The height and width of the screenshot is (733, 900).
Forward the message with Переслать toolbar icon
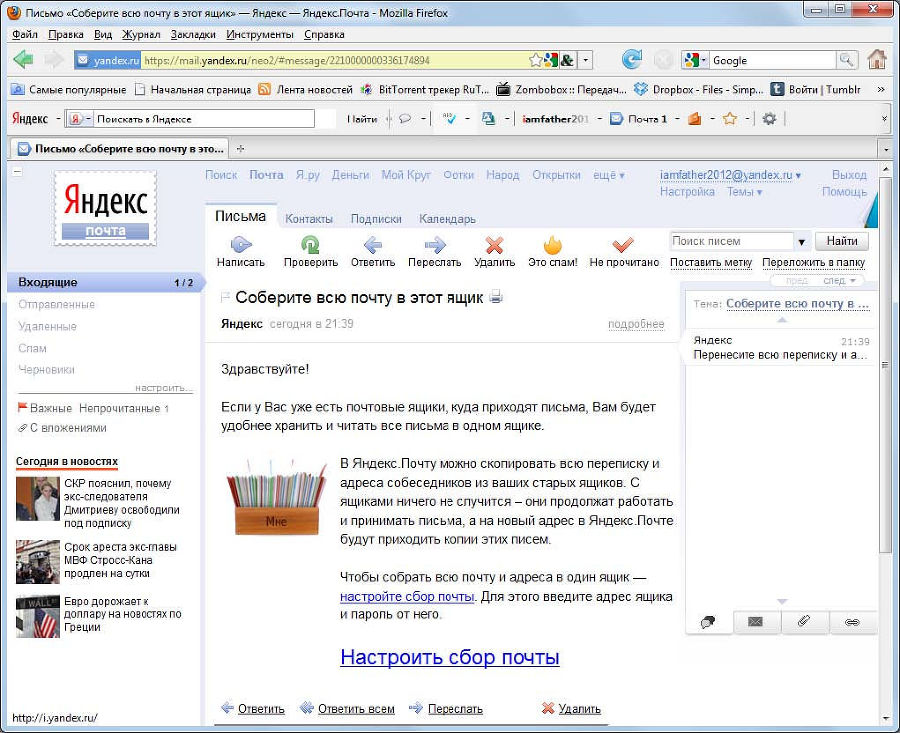point(434,245)
